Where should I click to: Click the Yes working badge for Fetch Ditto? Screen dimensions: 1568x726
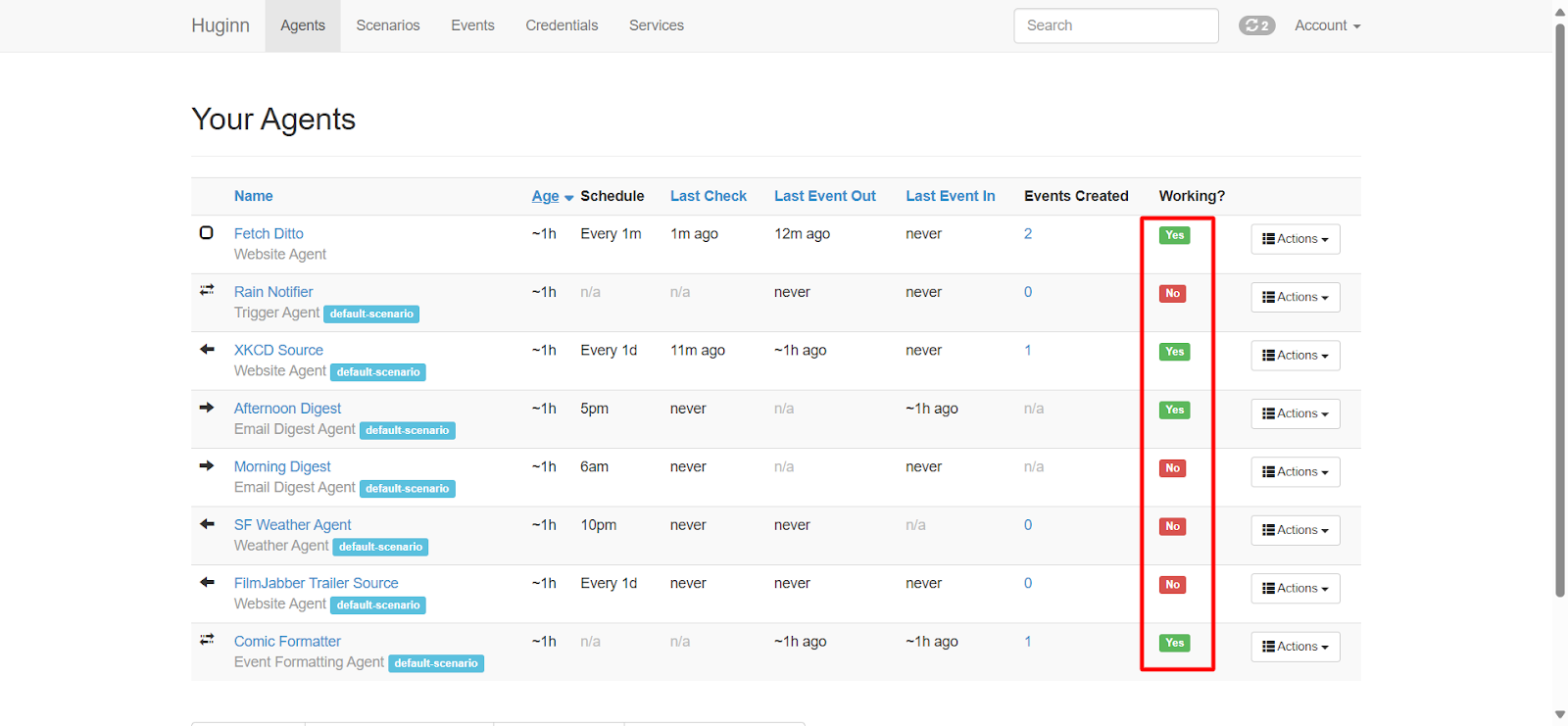point(1174,235)
